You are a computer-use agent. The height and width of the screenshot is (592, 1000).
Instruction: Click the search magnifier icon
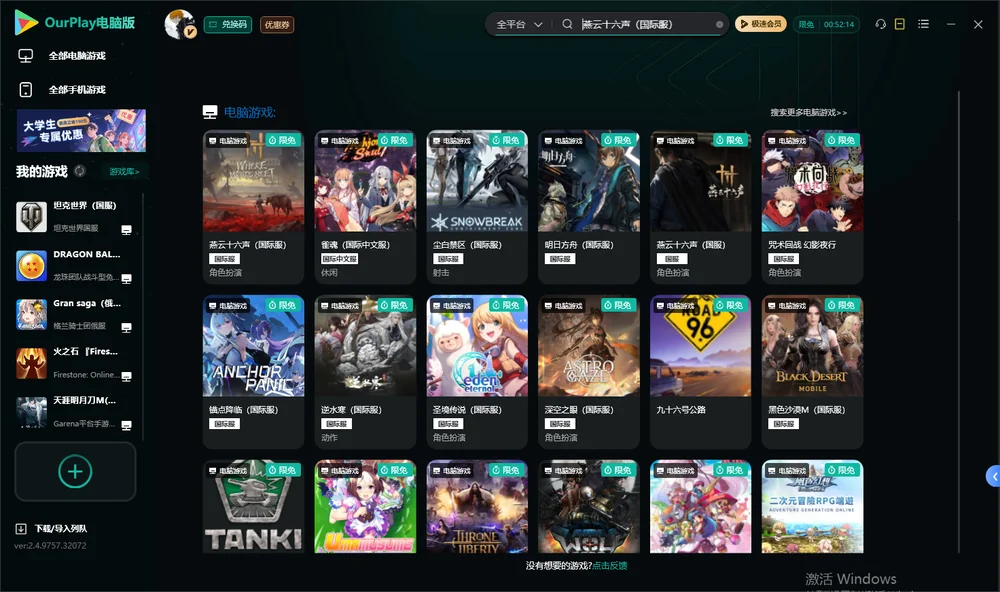click(567, 24)
